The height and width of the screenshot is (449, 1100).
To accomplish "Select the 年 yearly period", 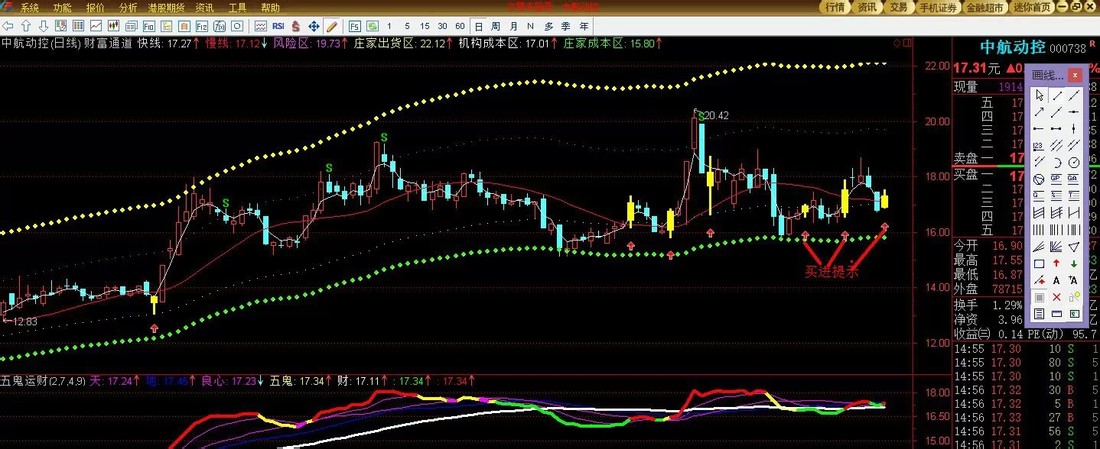I will (x=584, y=27).
